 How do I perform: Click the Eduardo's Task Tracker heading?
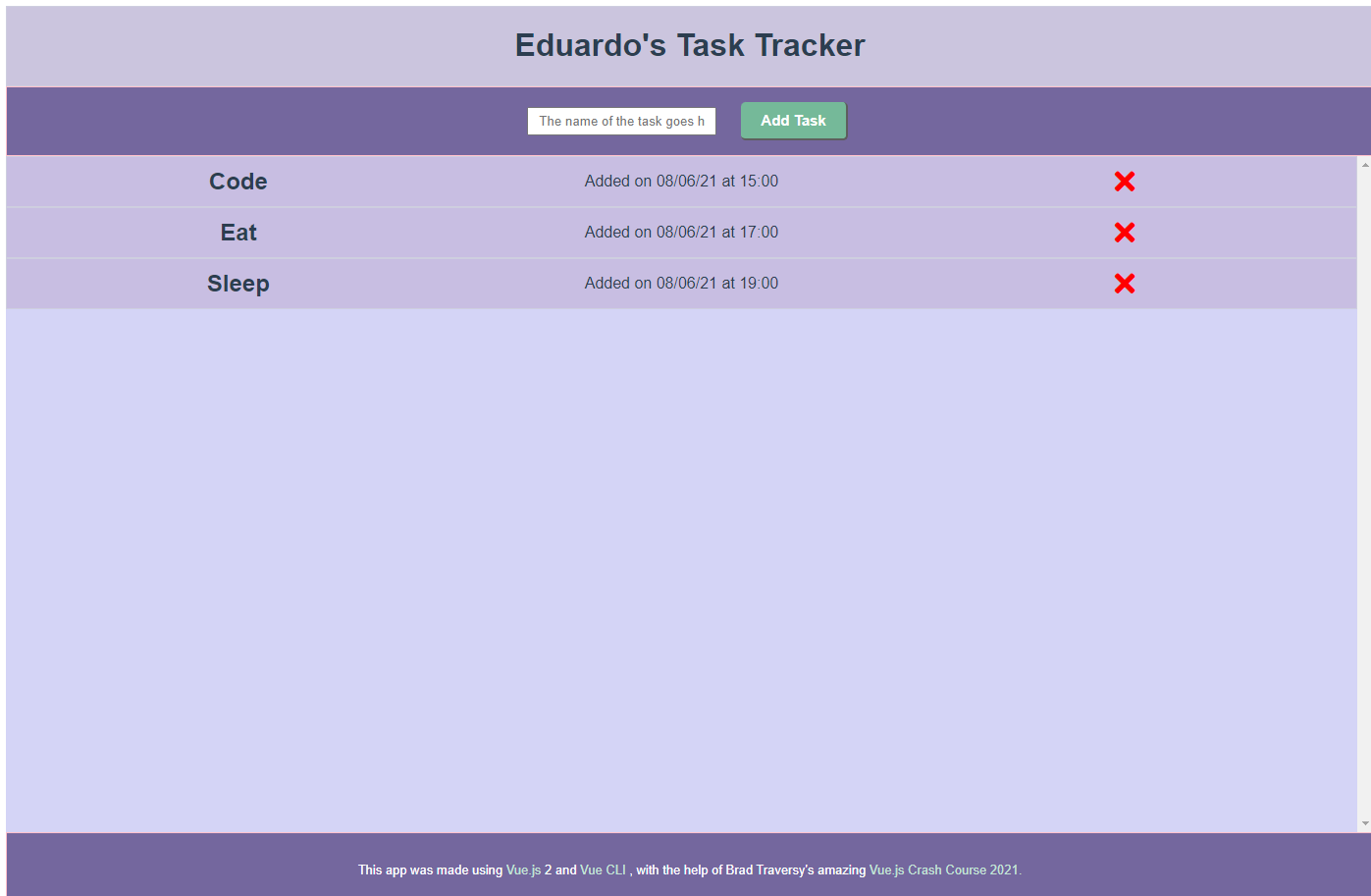pos(688,44)
